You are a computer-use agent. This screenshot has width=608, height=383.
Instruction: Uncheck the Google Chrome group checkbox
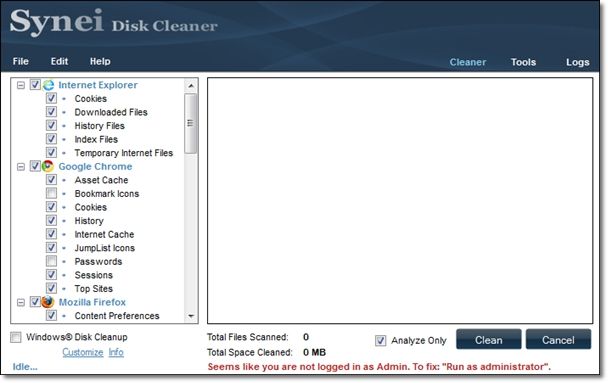coord(35,166)
